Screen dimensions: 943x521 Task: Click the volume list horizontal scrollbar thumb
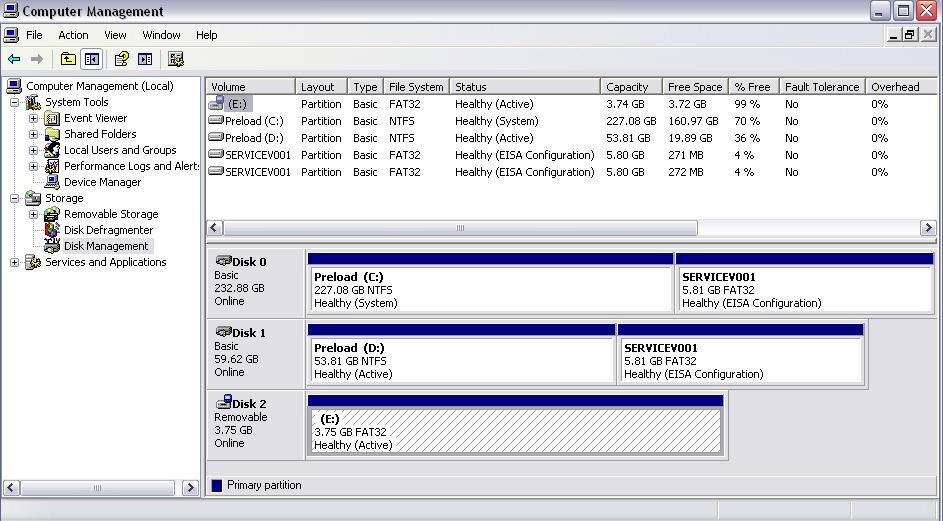pyautogui.click(x=460, y=228)
